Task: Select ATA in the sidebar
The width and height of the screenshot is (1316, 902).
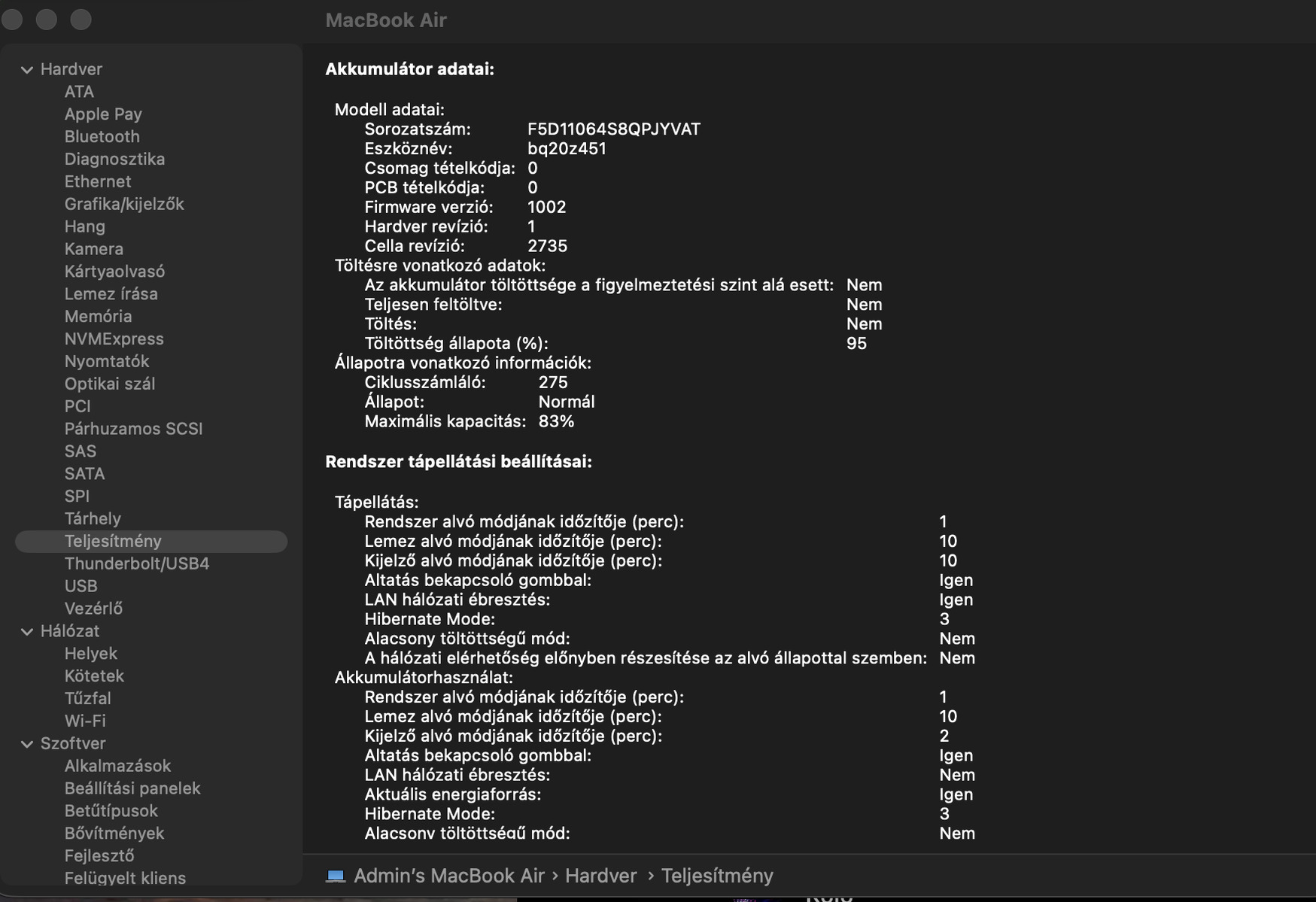Action: pyautogui.click(x=79, y=92)
